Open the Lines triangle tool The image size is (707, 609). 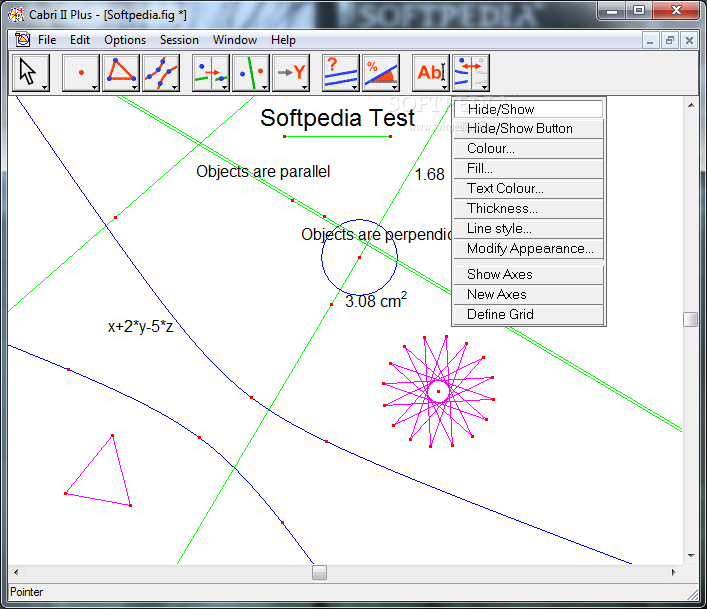120,73
